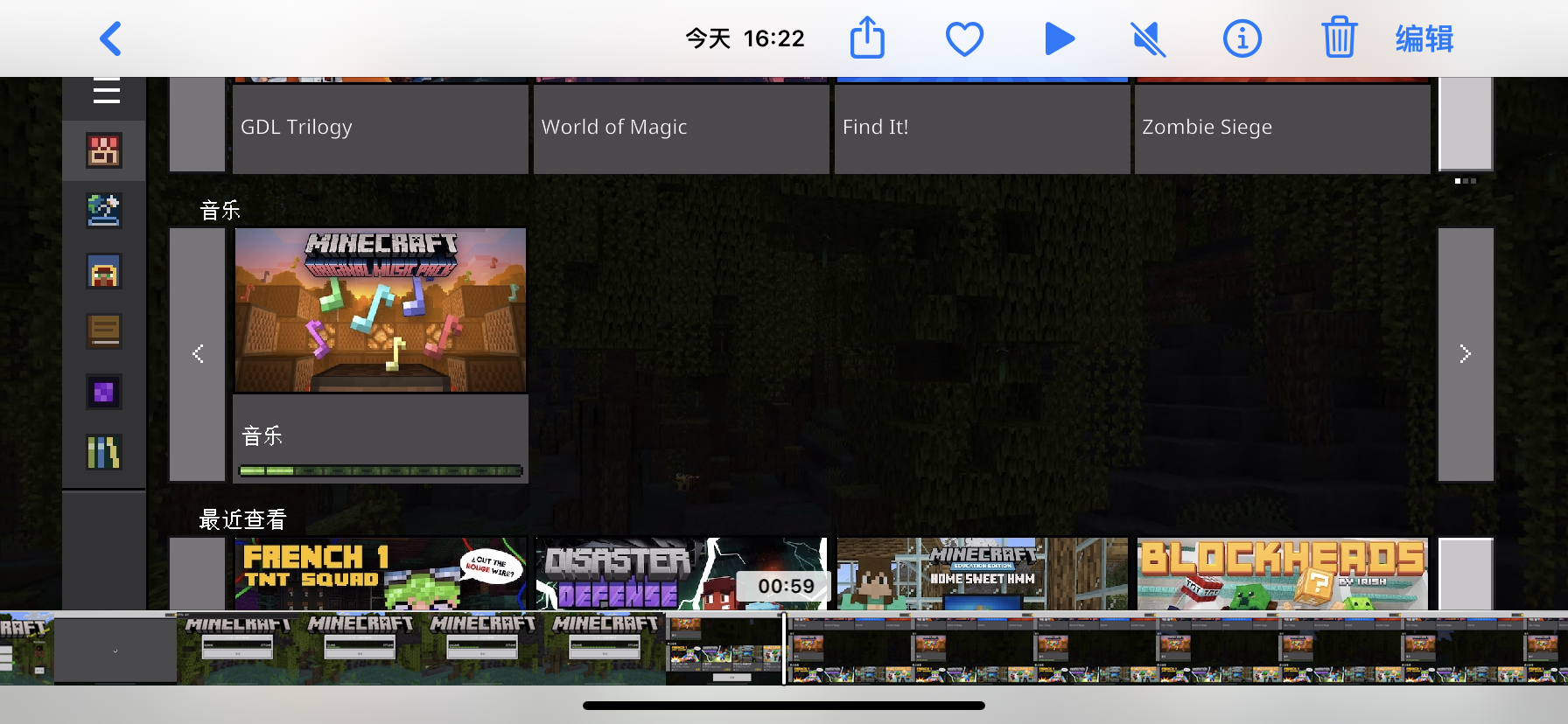Viewport: 1568px width, 724px height.
Task: Show video info with the circled i
Action: pyautogui.click(x=1242, y=38)
